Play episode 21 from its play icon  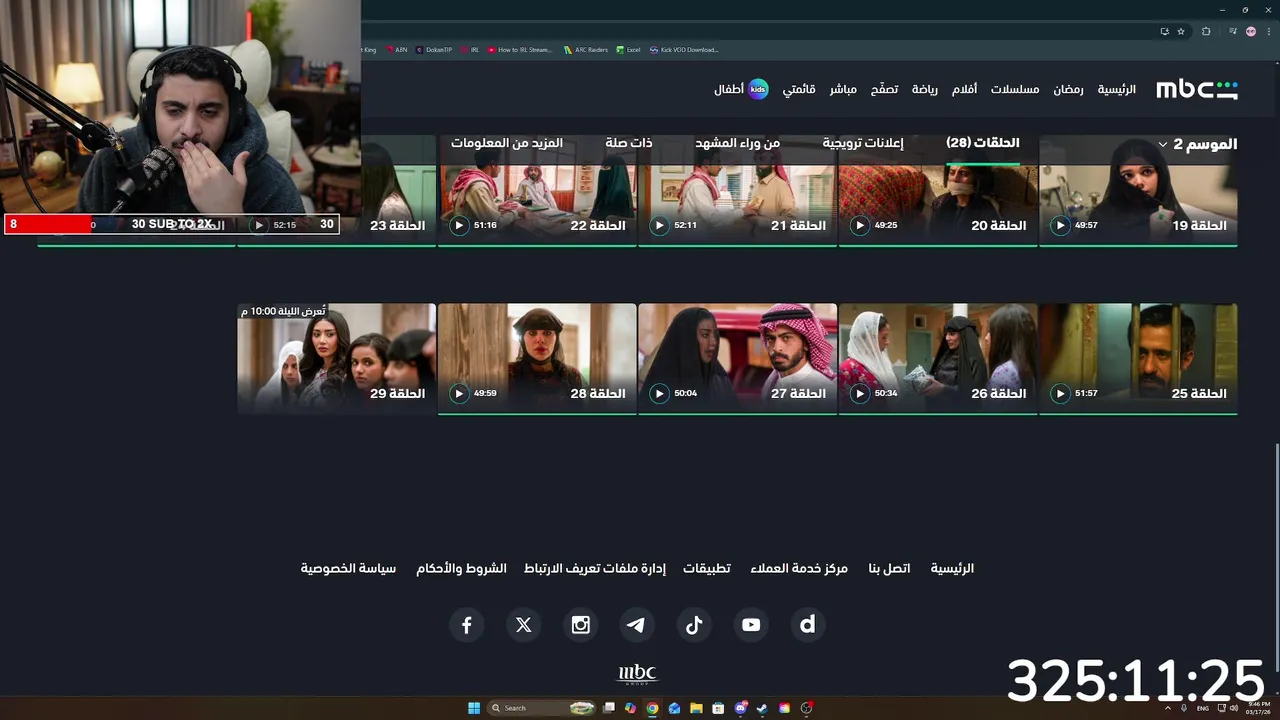[x=659, y=225]
